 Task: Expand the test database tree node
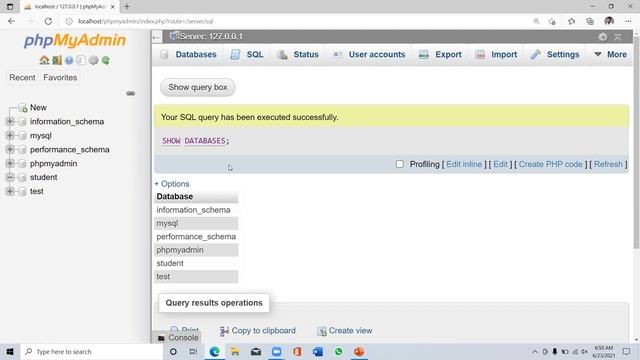(10, 191)
